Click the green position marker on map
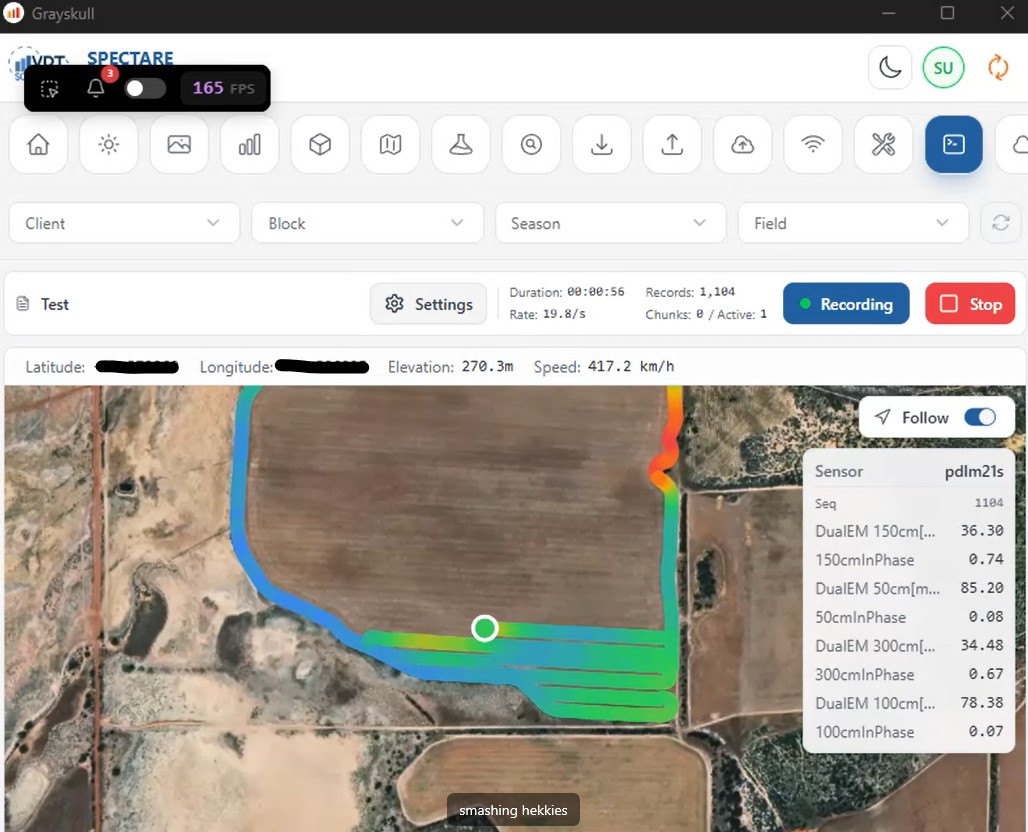The image size is (1028, 832). (x=484, y=628)
